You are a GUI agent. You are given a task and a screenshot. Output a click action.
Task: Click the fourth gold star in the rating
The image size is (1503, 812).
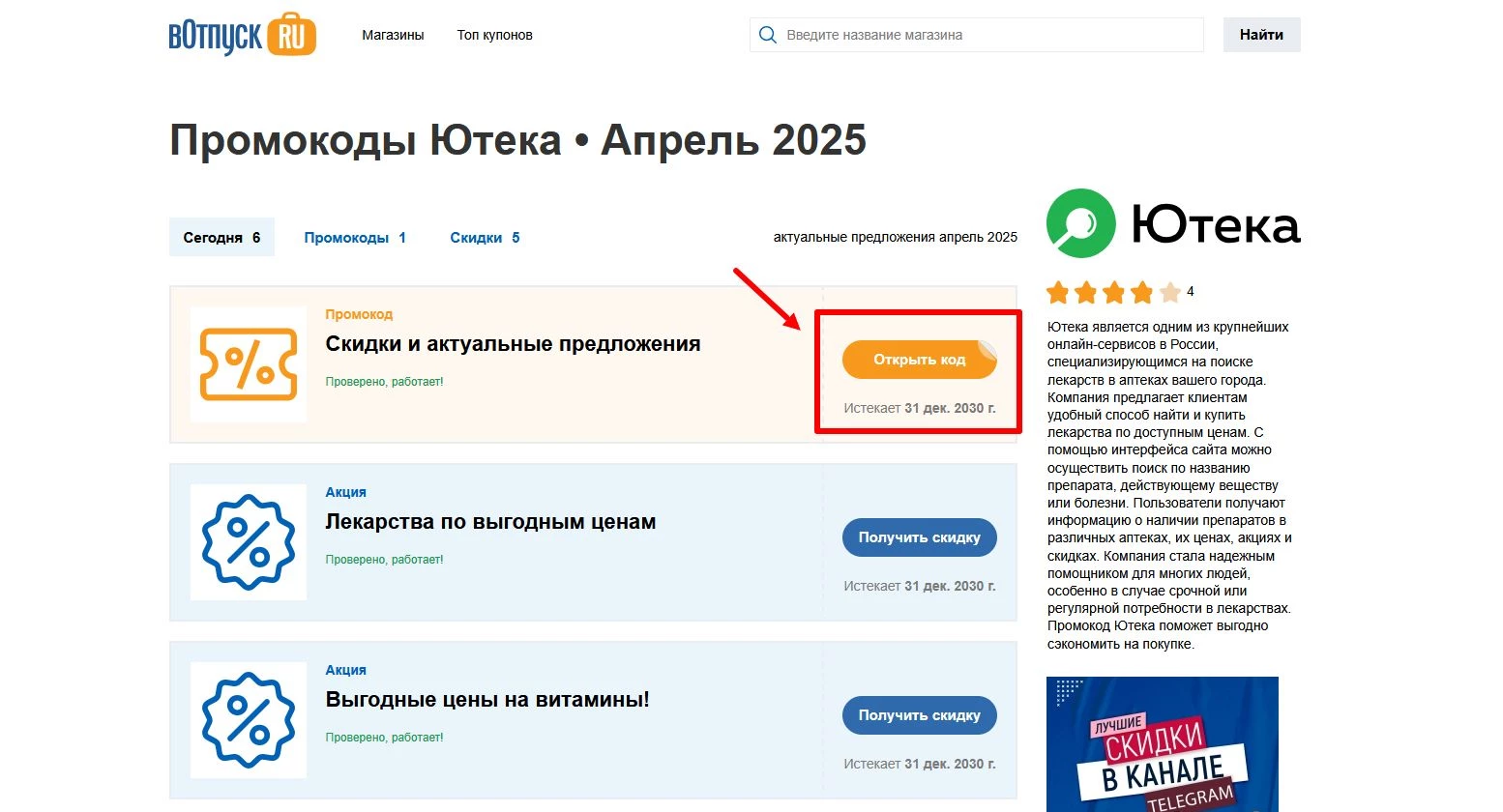(1139, 291)
